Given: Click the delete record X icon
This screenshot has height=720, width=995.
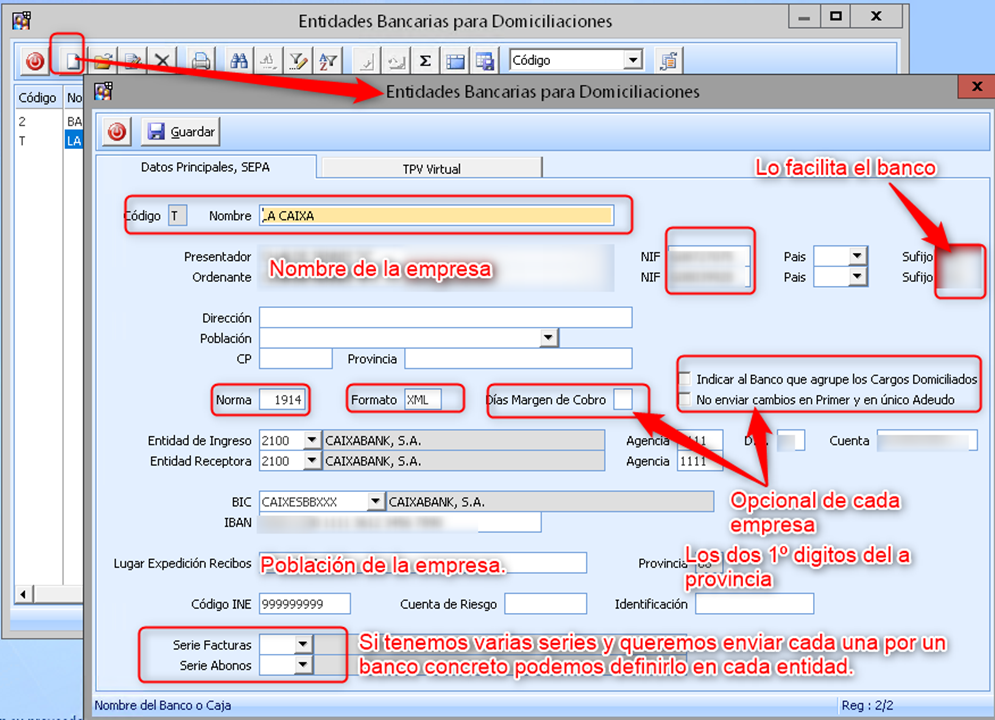Looking at the screenshot, I should tap(162, 61).
